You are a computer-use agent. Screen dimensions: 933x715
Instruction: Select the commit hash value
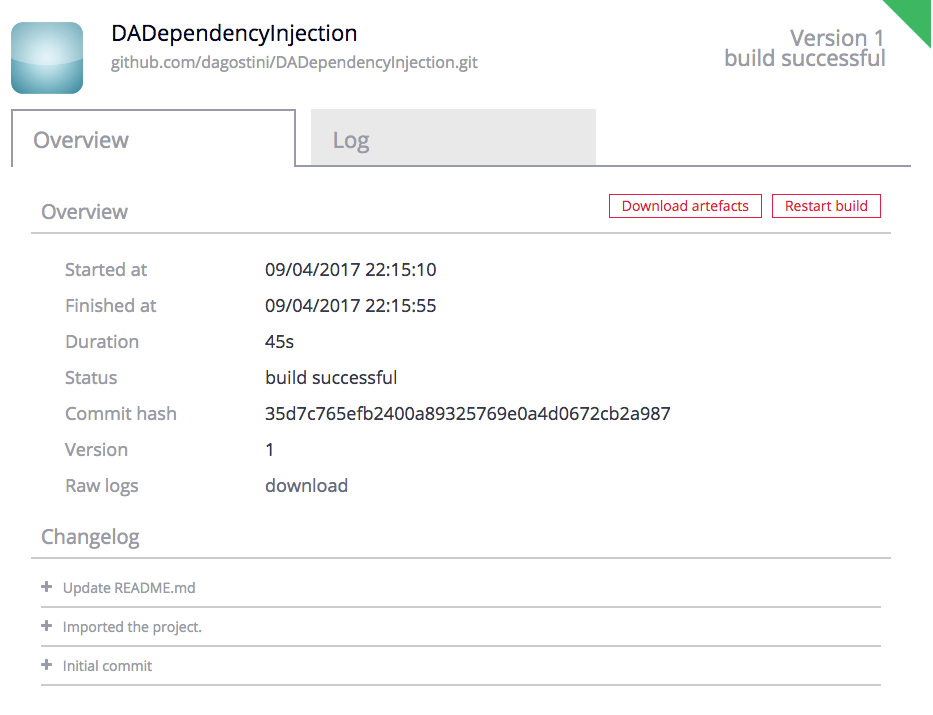pos(467,414)
